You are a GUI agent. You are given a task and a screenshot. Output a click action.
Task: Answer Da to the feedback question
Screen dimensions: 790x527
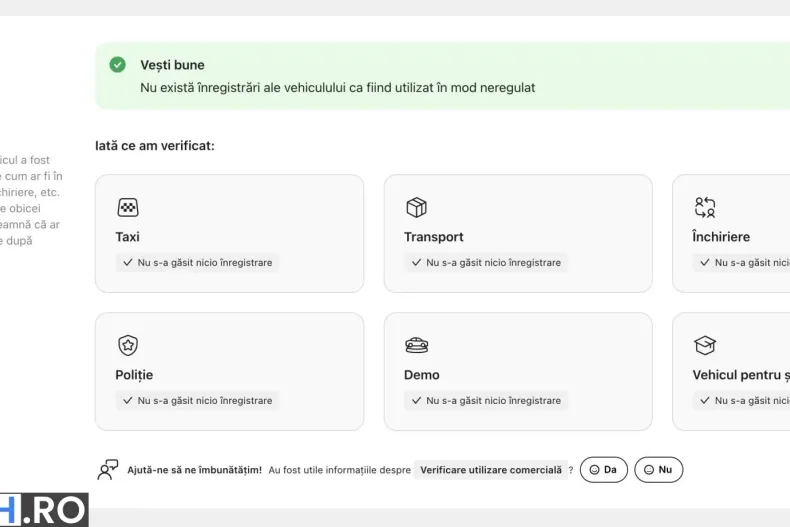click(x=604, y=470)
